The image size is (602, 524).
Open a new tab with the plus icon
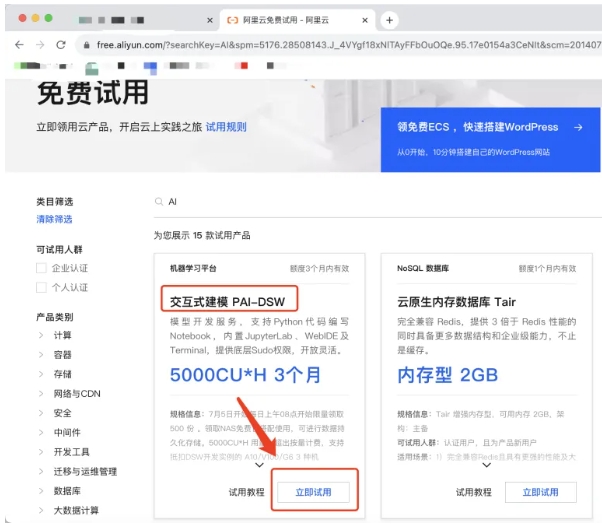[x=389, y=20]
